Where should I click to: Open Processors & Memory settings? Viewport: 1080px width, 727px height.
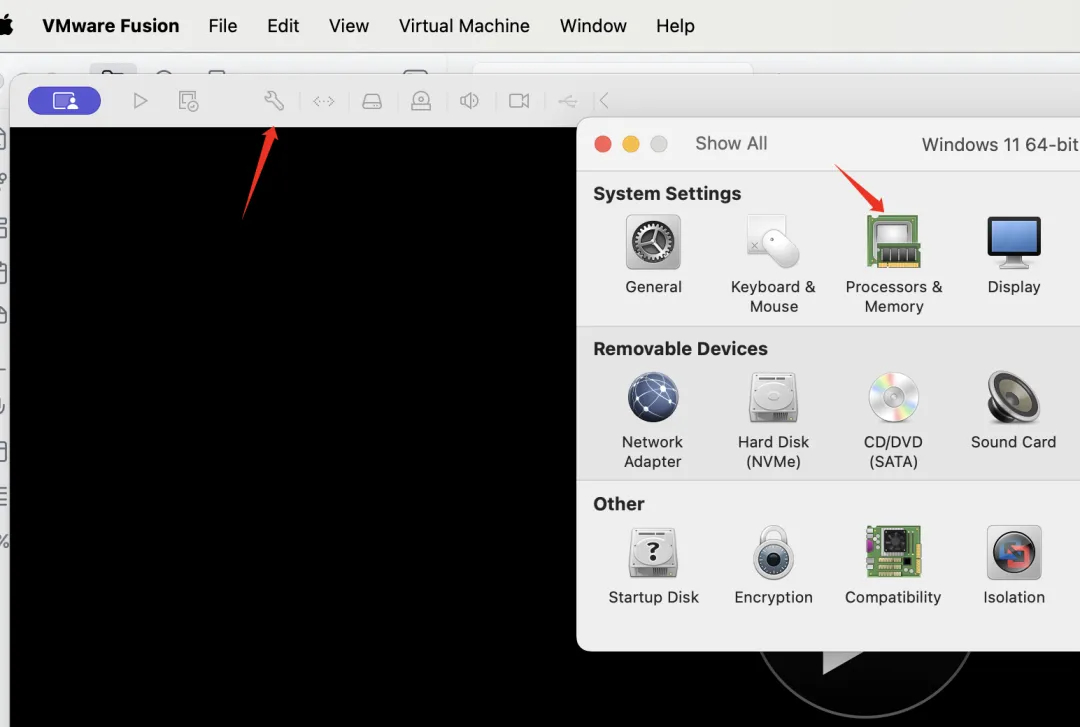pos(893,265)
